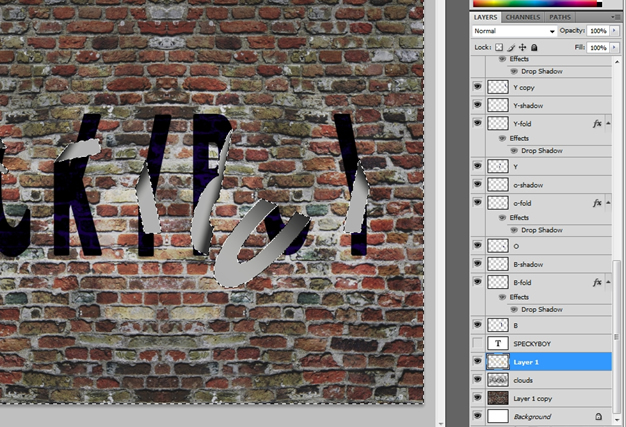
Task: Collapse effects arrow on B-fold layer
Action: (x=608, y=283)
